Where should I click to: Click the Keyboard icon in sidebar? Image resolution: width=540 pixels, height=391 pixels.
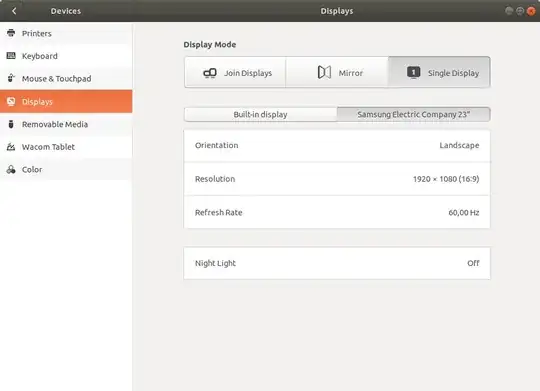tap(11, 55)
